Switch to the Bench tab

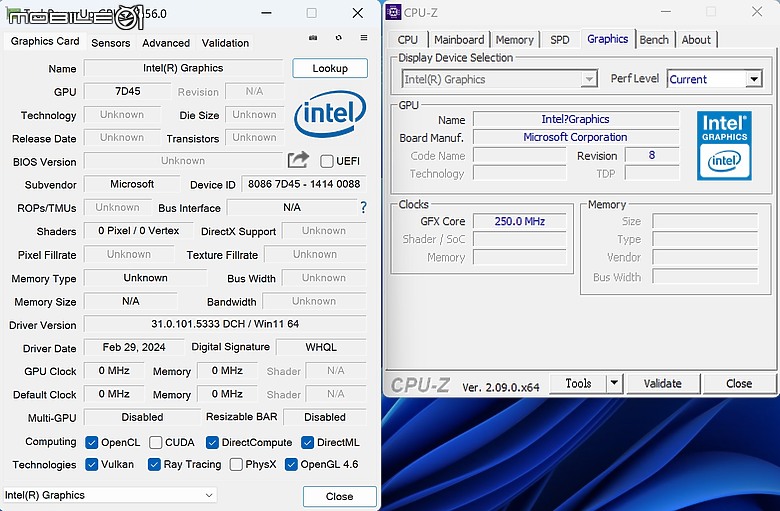pyautogui.click(x=654, y=40)
